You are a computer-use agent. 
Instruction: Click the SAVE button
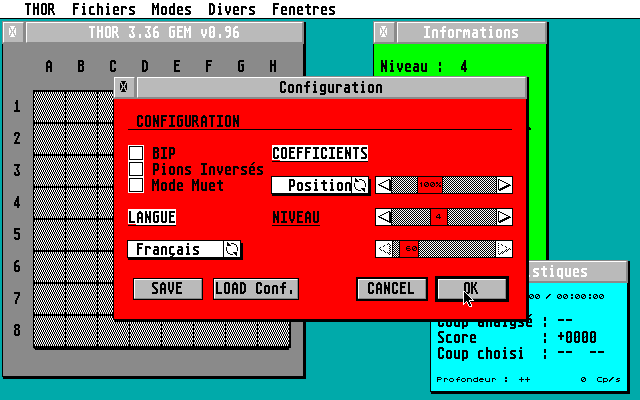tap(168, 289)
